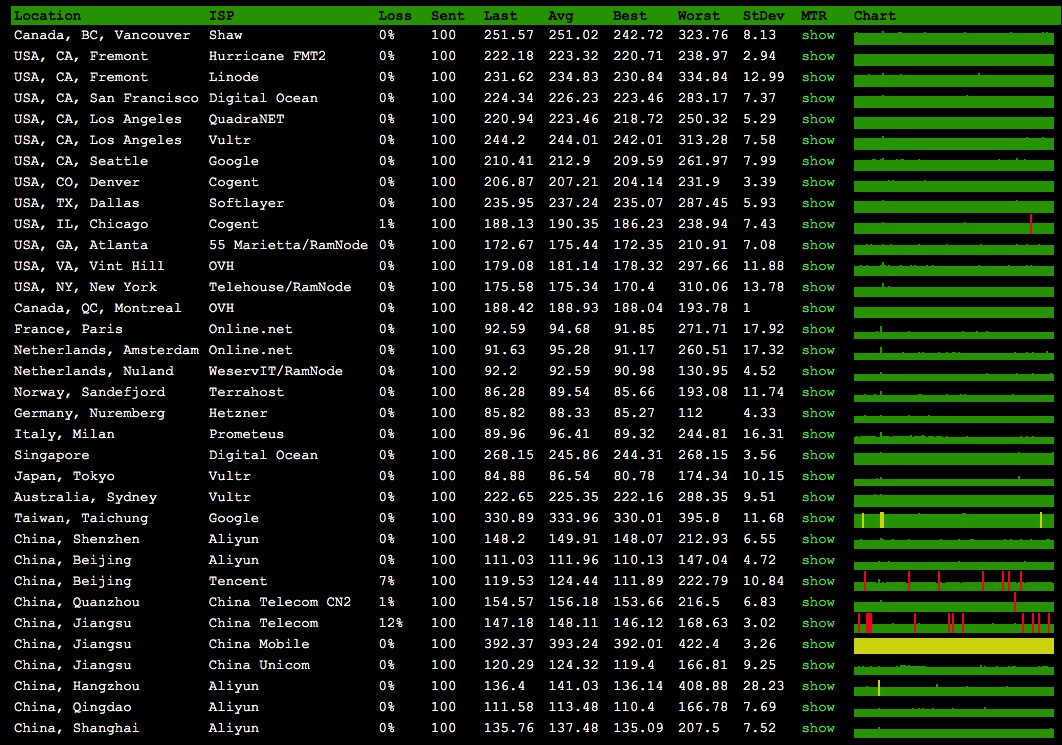The image size is (1062, 745).
Task: Show MTR for Nuland WeservIT/RamNode
Action: (818, 371)
